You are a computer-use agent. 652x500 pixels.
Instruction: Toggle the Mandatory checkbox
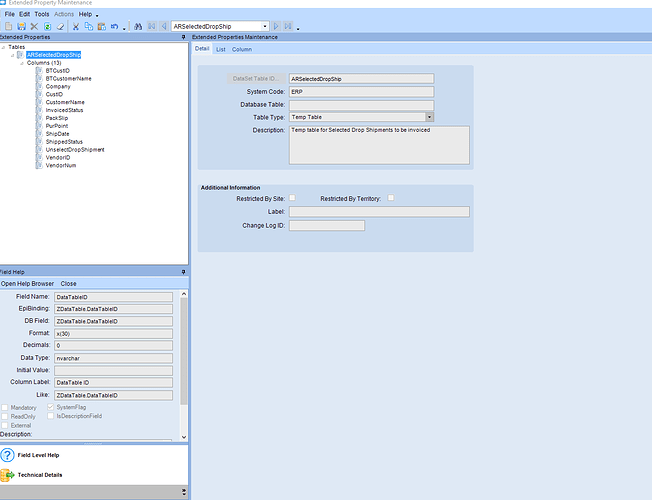[x=5, y=407]
